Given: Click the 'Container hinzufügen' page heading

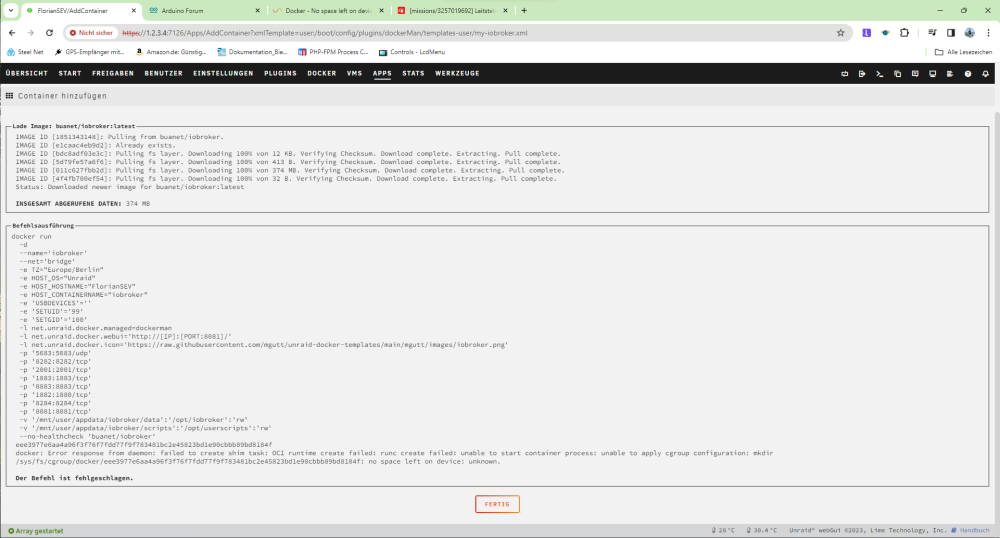Looking at the screenshot, I should [x=62, y=96].
